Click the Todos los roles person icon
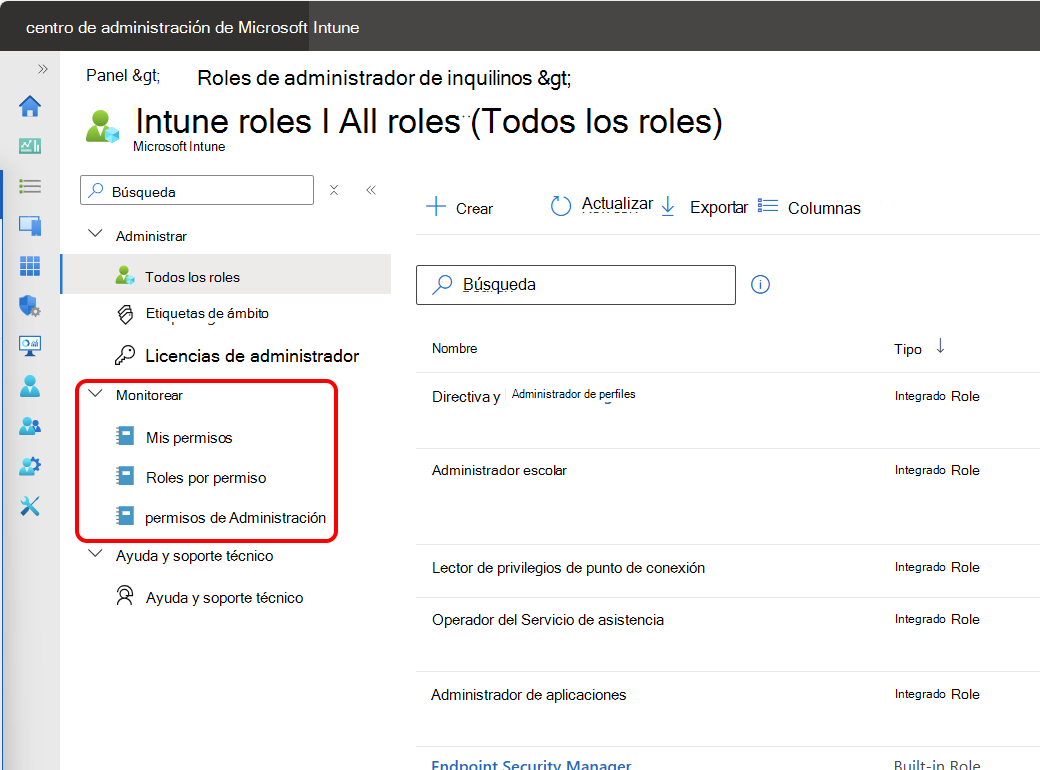Viewport: 1040px width, 770px height. tap(125, 275)
